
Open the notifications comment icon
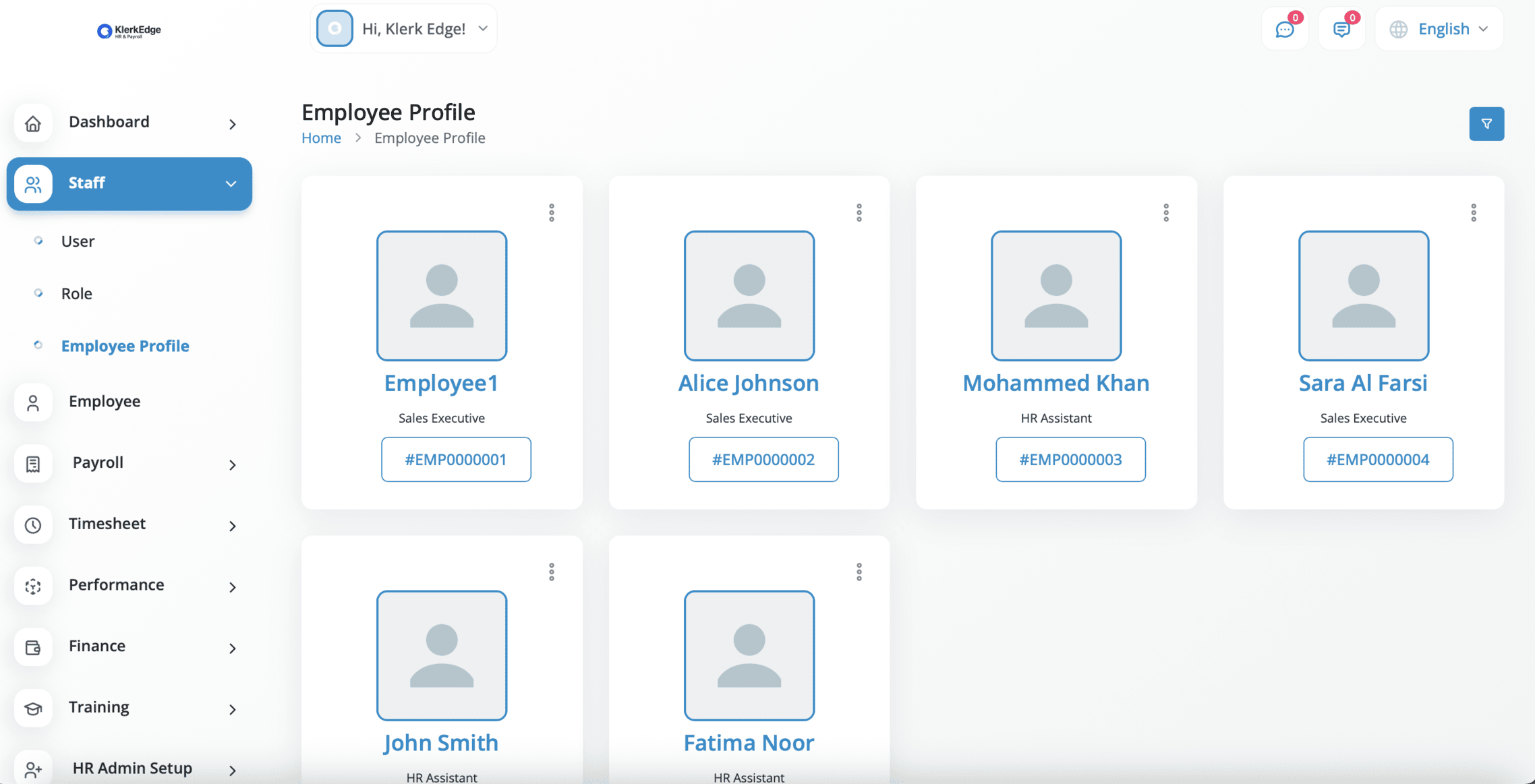(1341, 29)
